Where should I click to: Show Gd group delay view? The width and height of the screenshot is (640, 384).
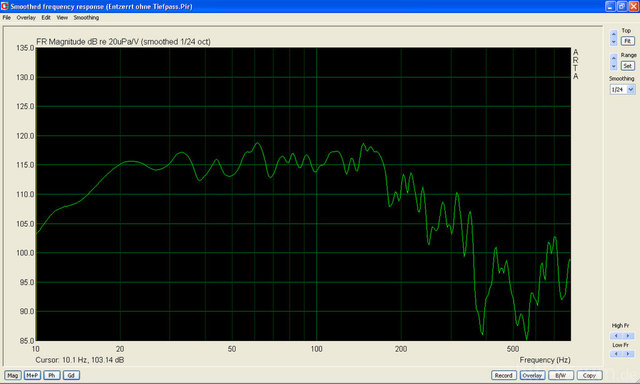point(71,375)
